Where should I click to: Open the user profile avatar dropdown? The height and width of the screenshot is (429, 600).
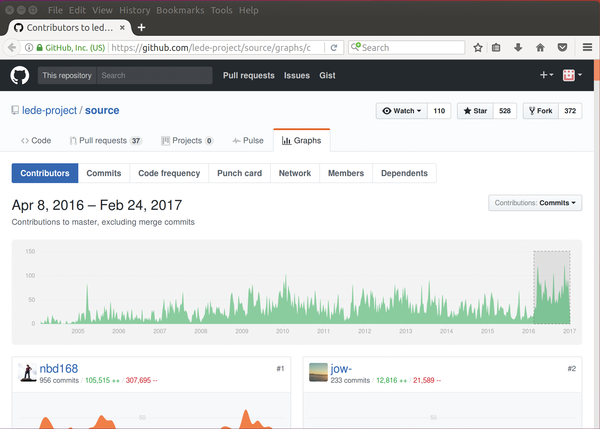coord(572,75)
